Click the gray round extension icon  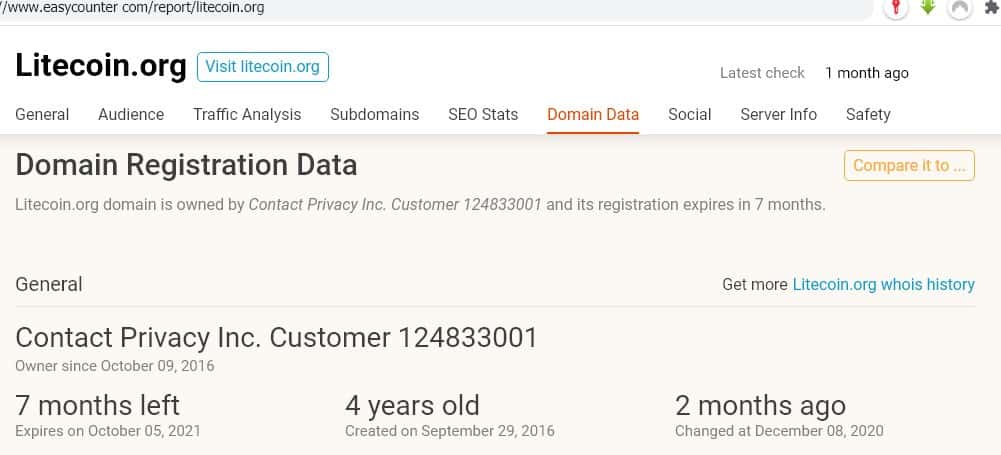point(960,8)
